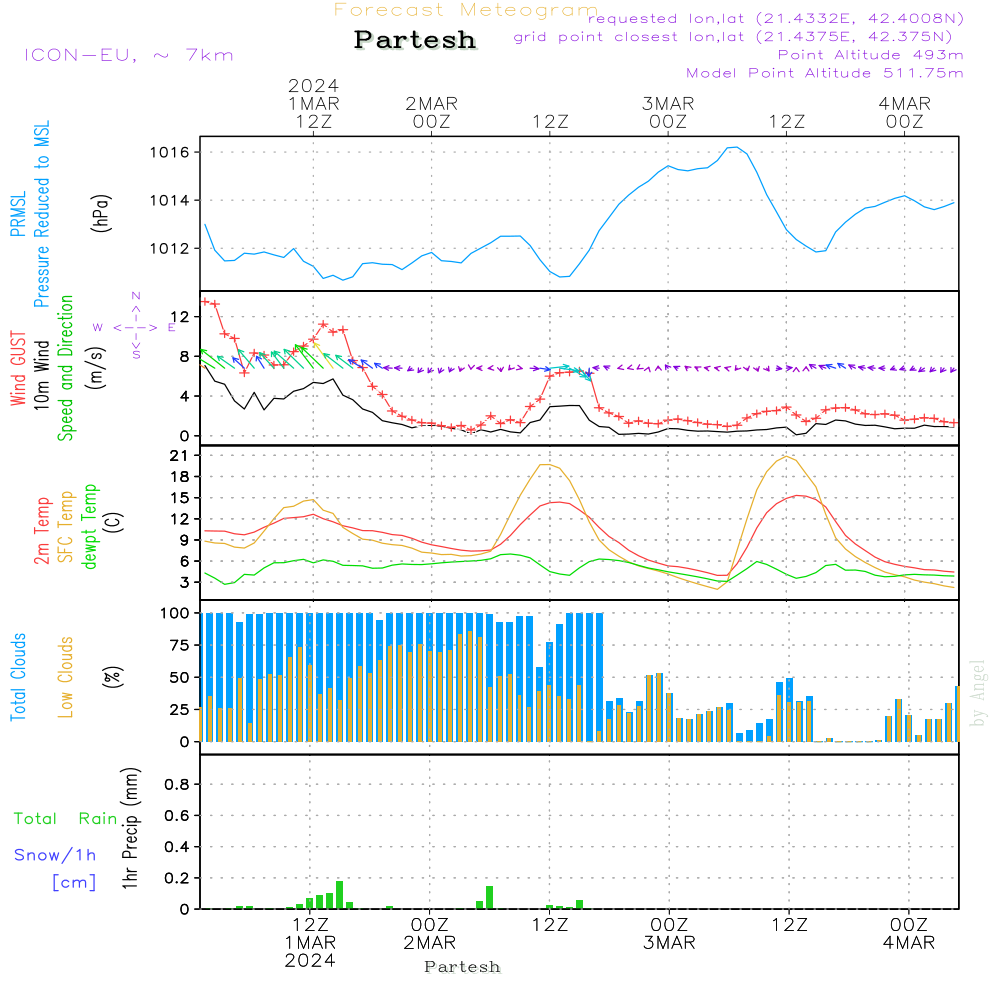Click the '0.8' precipitation axis tick
1000x1000 pixels.
click(177, 784)
